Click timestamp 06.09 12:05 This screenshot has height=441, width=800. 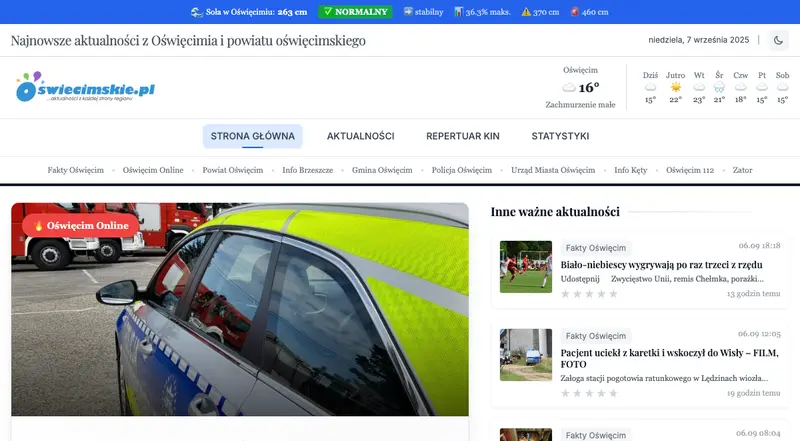tap(759, 334)
